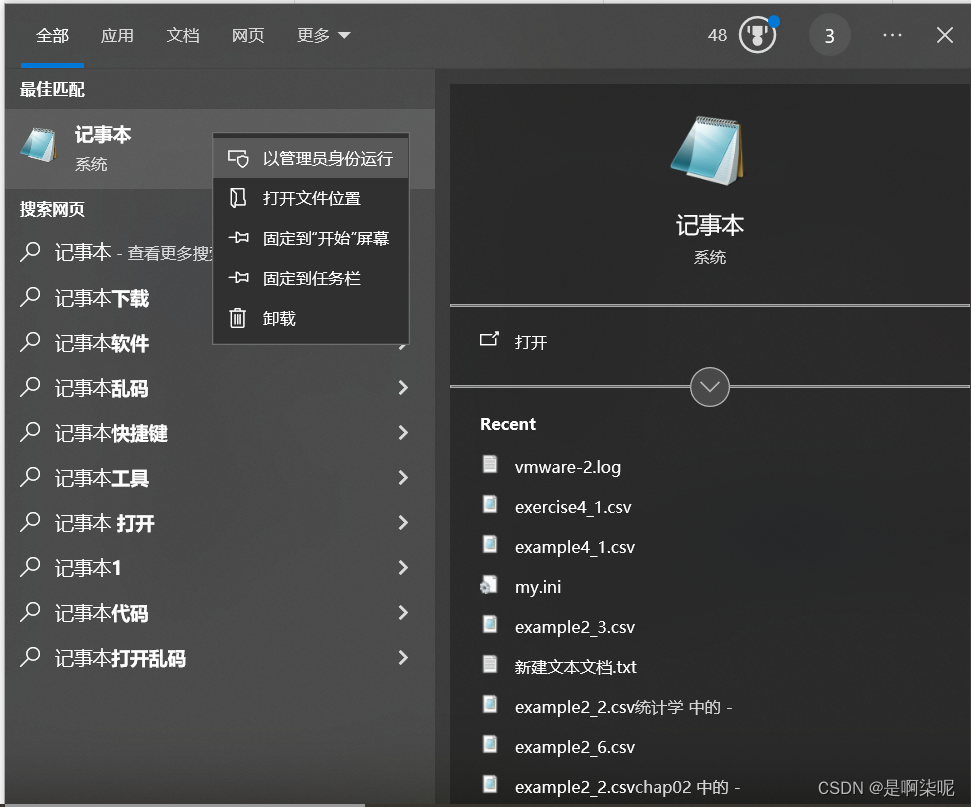This screenshot has height=807, width=971.
Task: Expand arrow for 记事本快捷键 suggestion
Action: click(403, 432)
